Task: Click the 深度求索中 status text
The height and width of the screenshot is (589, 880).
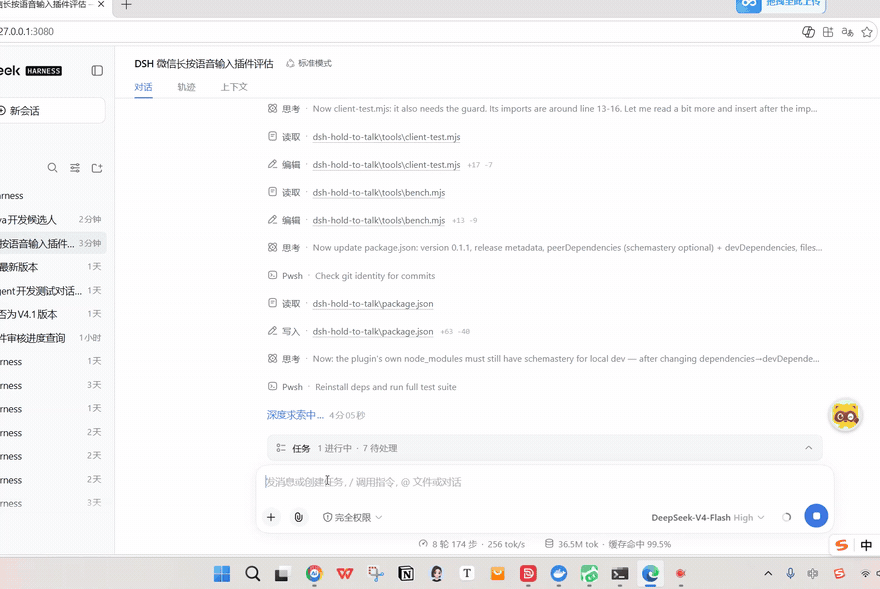Action: pyautogui.click(x=295, y=415)
